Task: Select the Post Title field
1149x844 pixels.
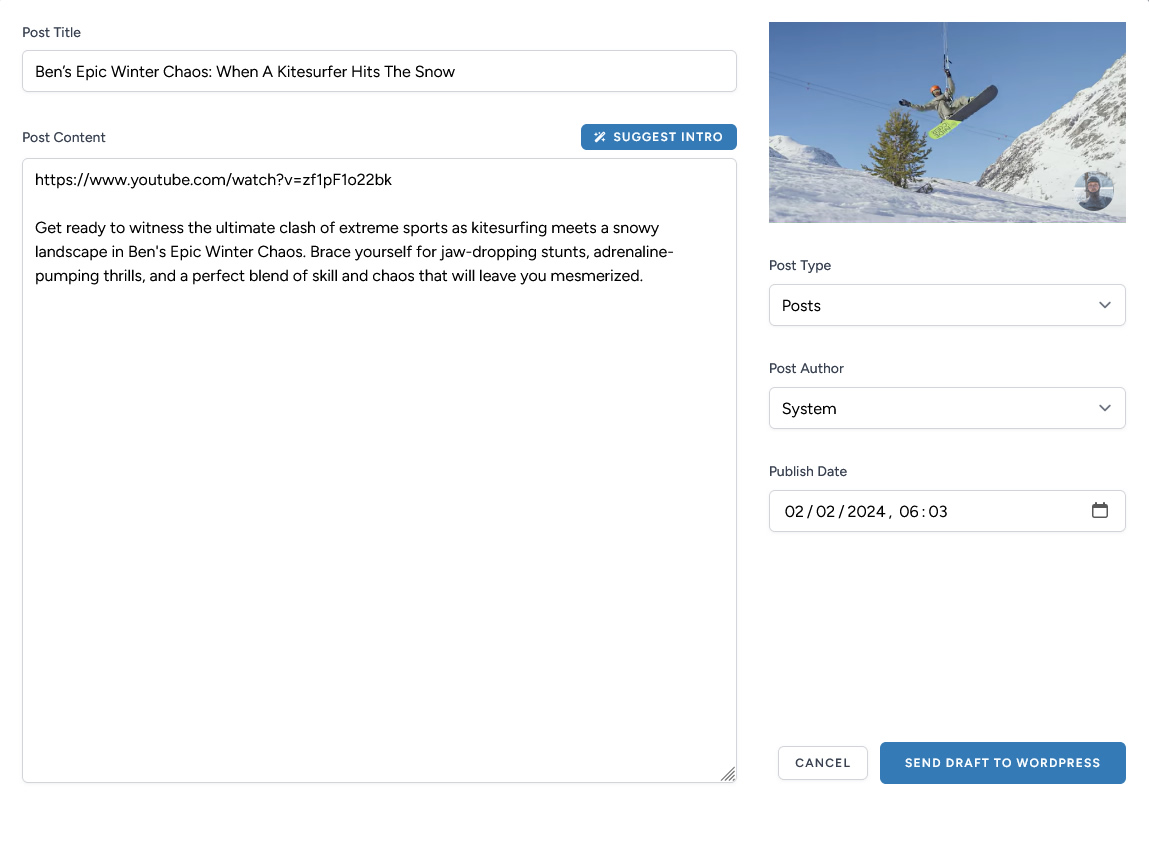Action: tap(379, 71)
